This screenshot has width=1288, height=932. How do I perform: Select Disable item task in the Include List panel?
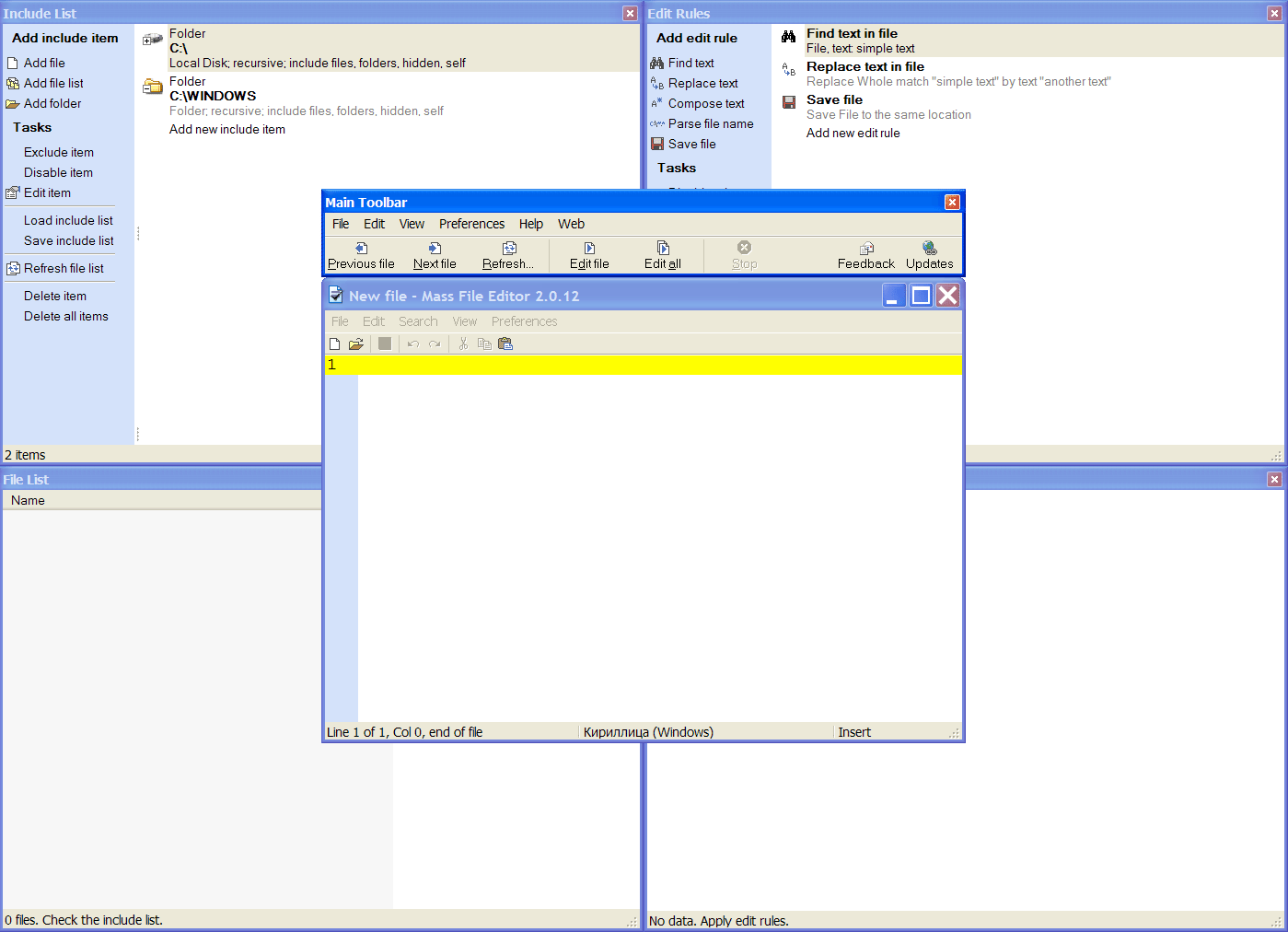[x=58, y=172]
